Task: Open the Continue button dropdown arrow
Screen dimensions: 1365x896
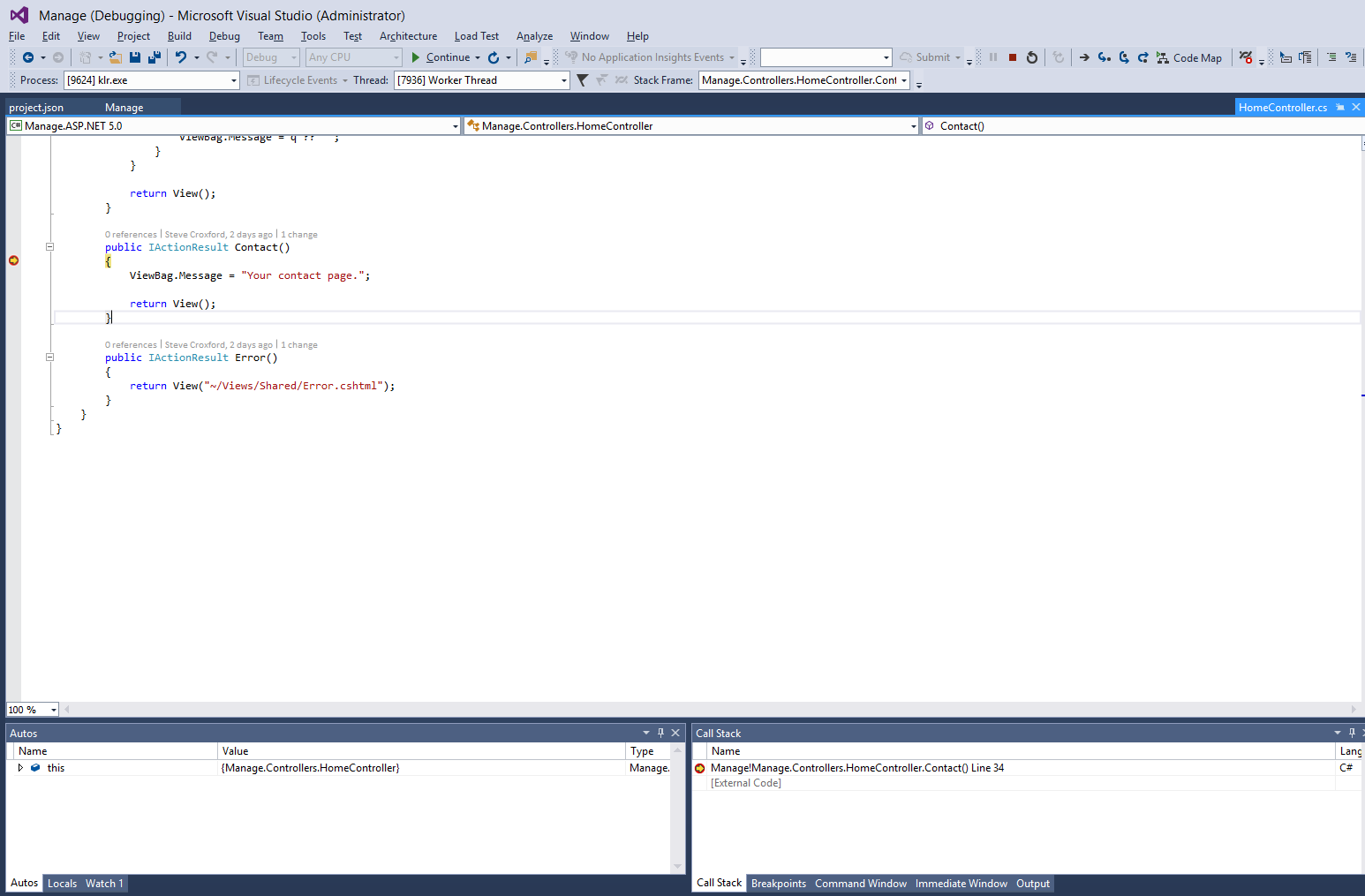Action: click(478, 57)
